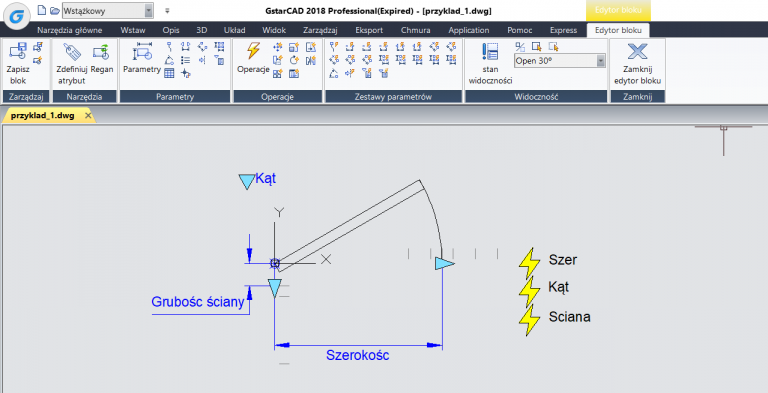Viewport: 768px width, 393px height.
Task: Click the Zapisz blok button
Action: pos(18,64)
